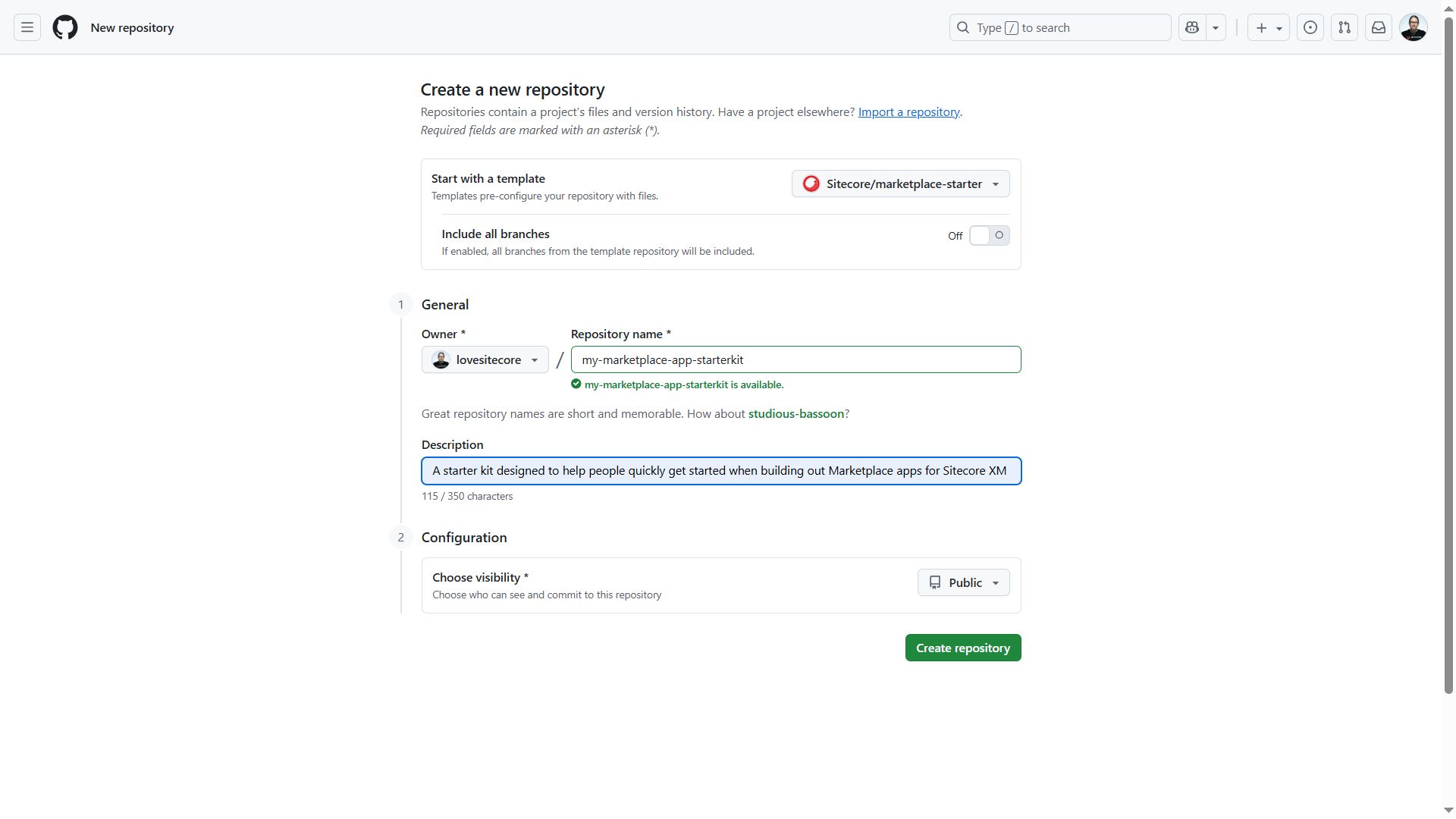Click the Issues icon in the header

point(1310,27)
